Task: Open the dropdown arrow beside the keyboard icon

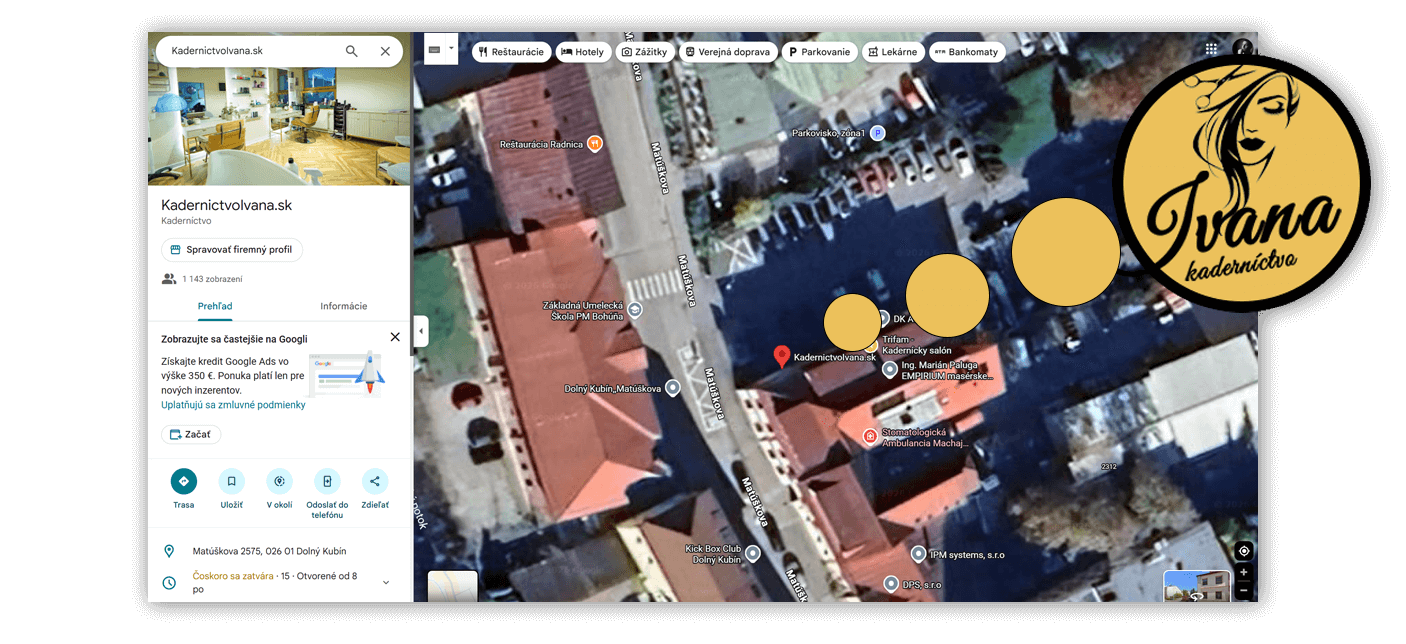Action: coord(451,48)
